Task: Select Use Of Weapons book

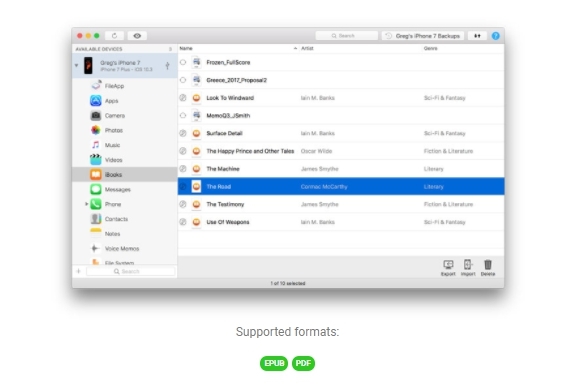Action: pyautogui.click(x=341, y=222)
